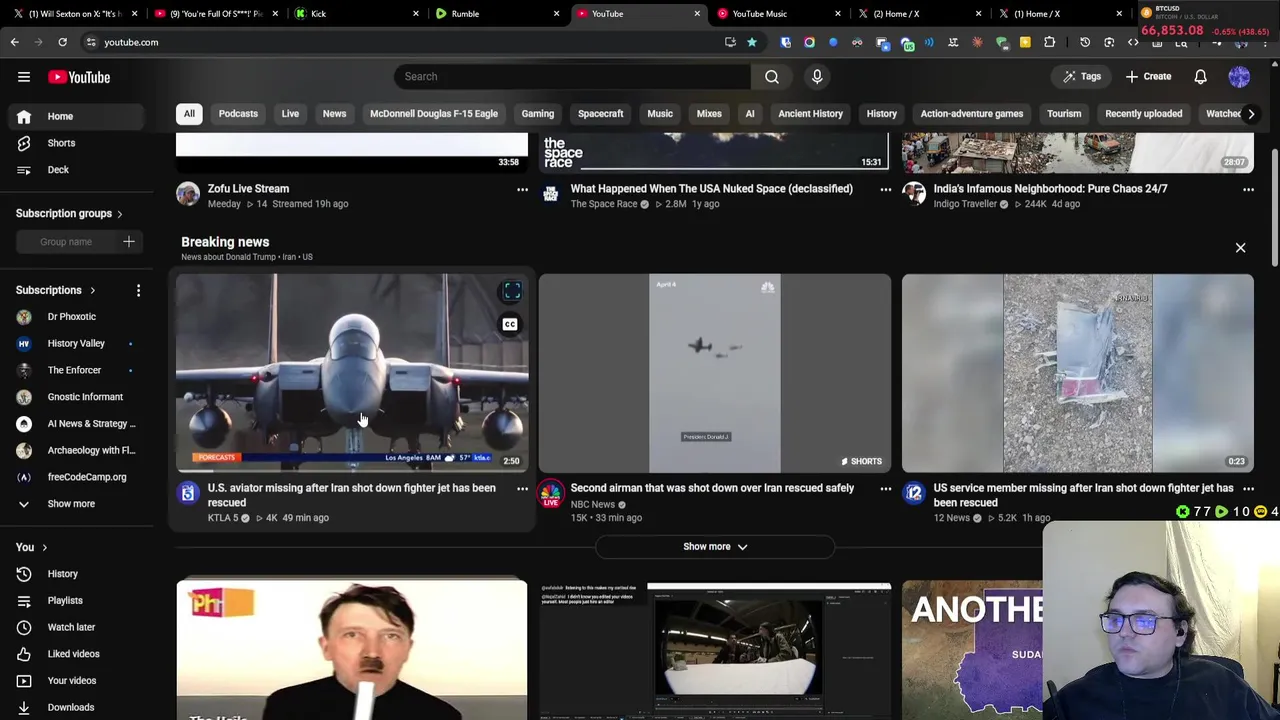Screen dimensions: 1280x720
Task: Open Liked videos in the sidebar
Action: pos(73,654)
